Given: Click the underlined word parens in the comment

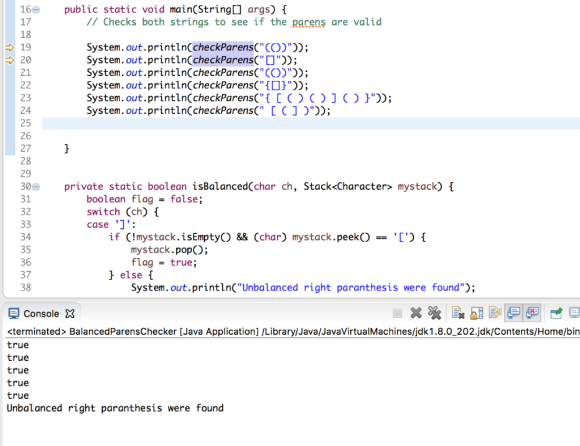Looking at the screenshot, I should [308, 22].
